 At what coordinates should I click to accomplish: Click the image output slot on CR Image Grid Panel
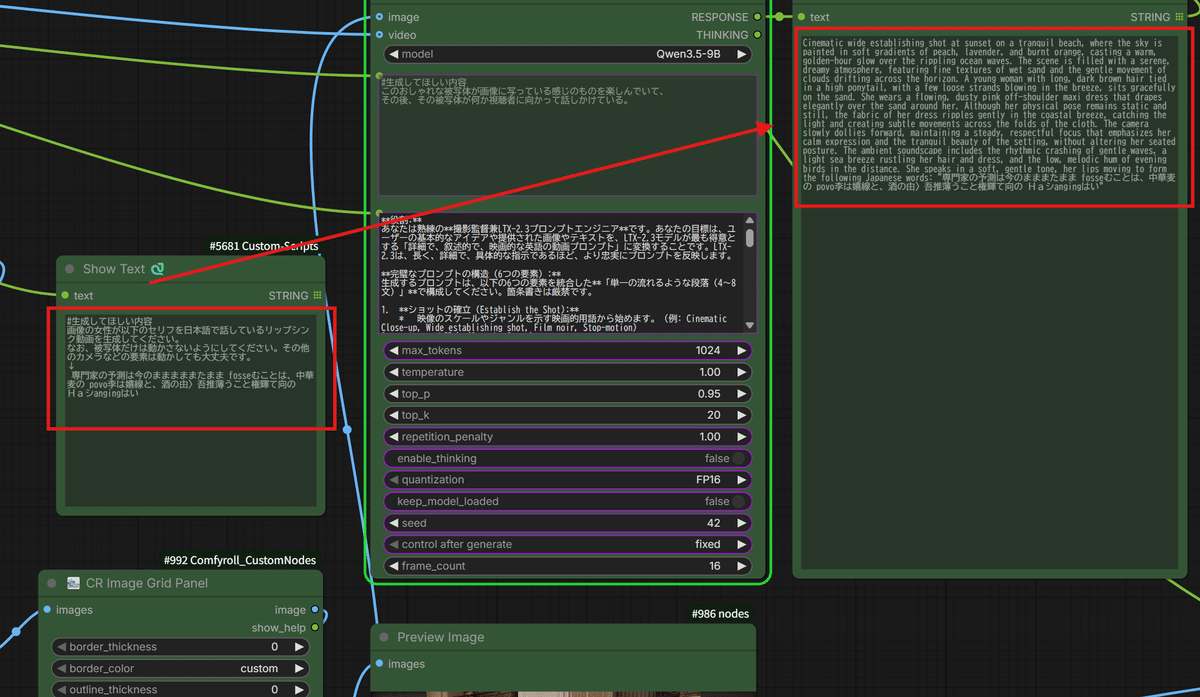[315, 610]
